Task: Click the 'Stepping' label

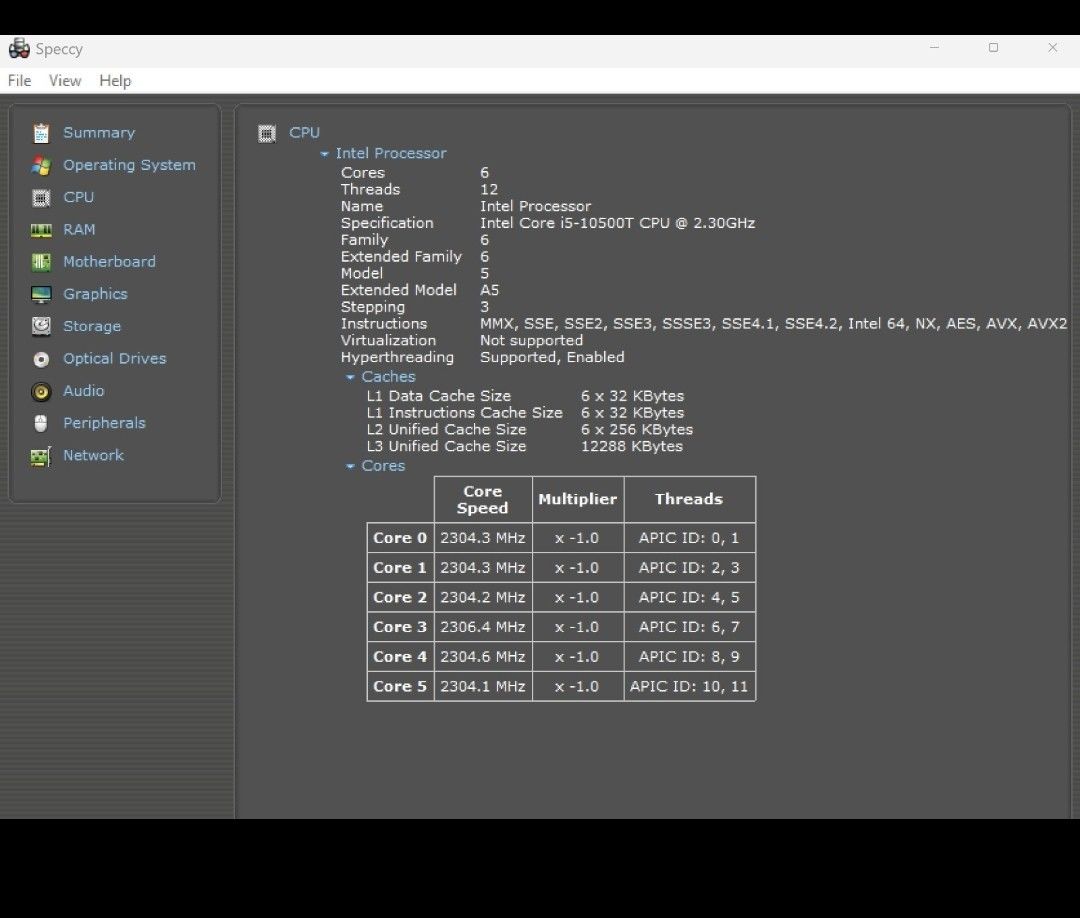Action: (373, 307)
